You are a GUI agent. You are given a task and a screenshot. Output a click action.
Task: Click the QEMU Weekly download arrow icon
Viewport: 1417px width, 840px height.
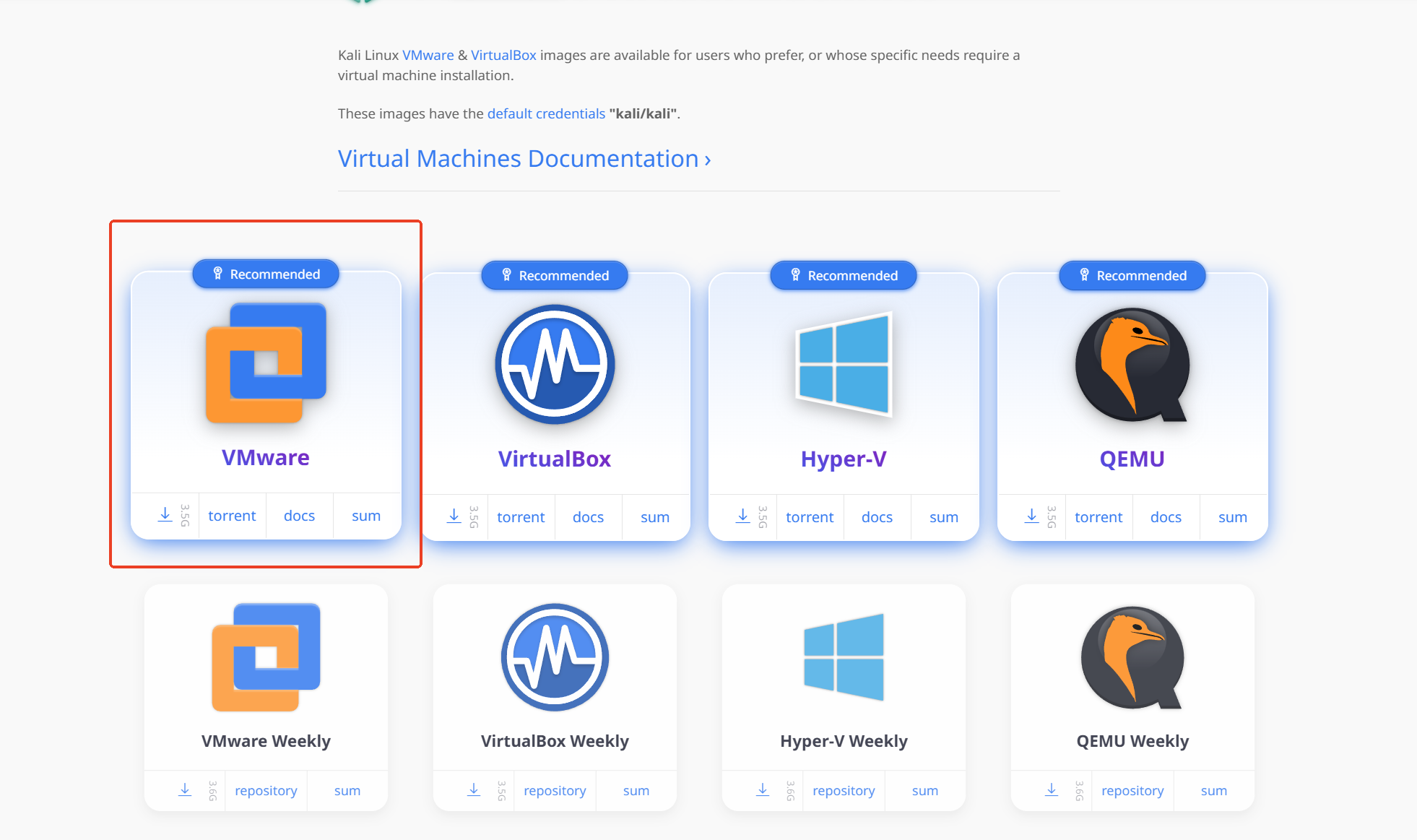point(1052,790)
